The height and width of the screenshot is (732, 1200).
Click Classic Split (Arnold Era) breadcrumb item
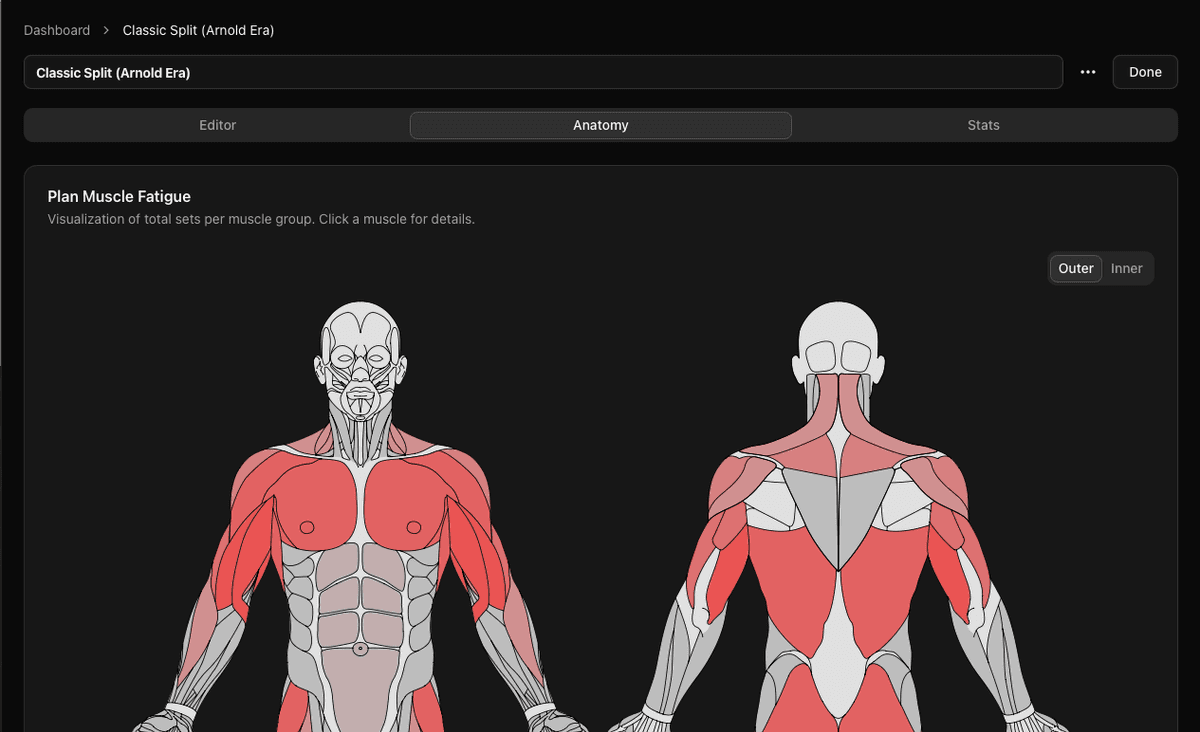[x=198, y=30]
